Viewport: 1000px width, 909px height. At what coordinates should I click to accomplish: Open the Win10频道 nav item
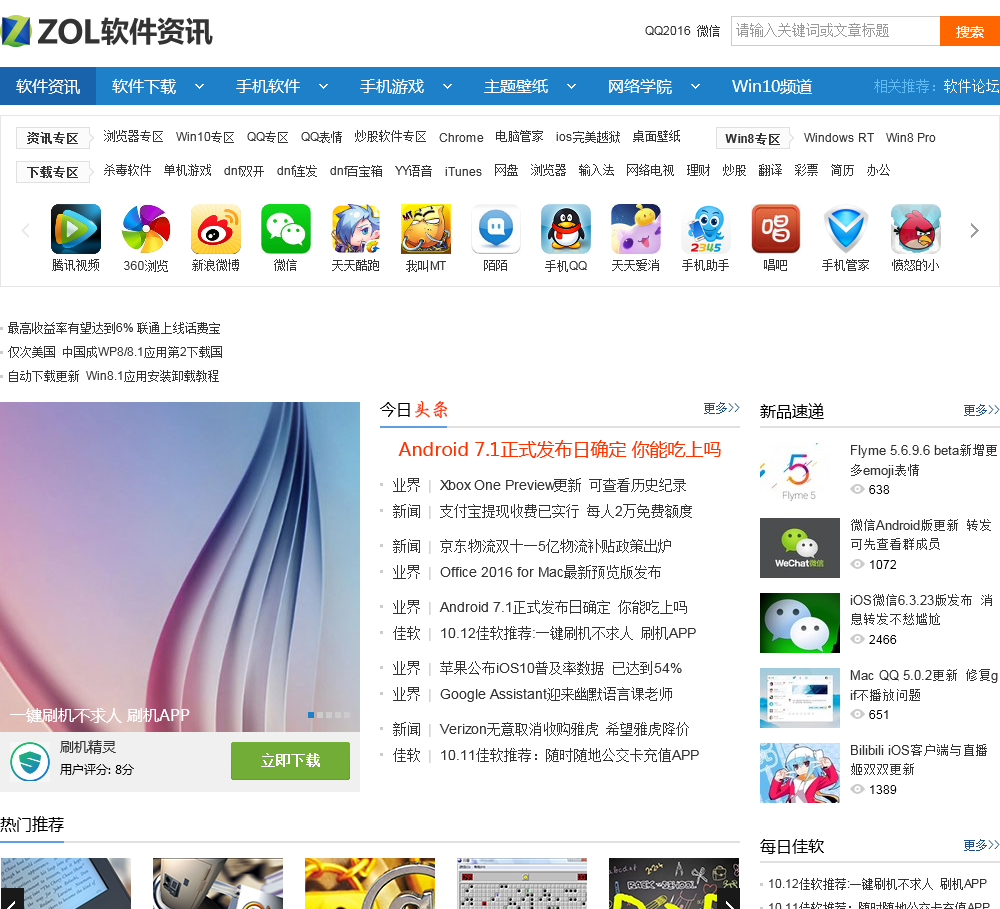coord(772,86)
